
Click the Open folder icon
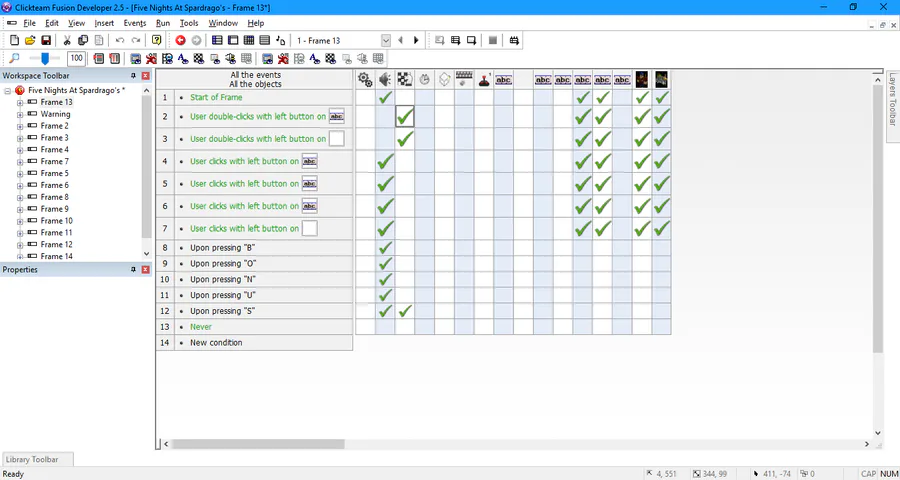pyautogui.click(x=30, y=40)
